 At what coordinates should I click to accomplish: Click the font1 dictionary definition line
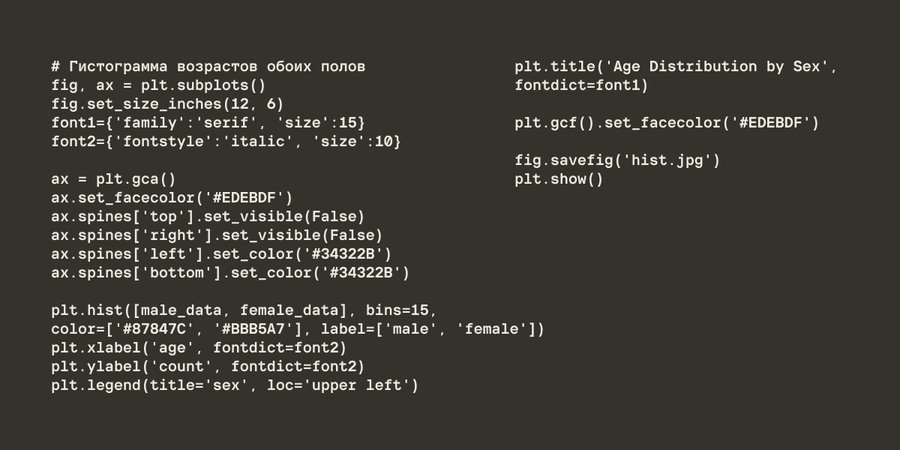coord(208,123)
